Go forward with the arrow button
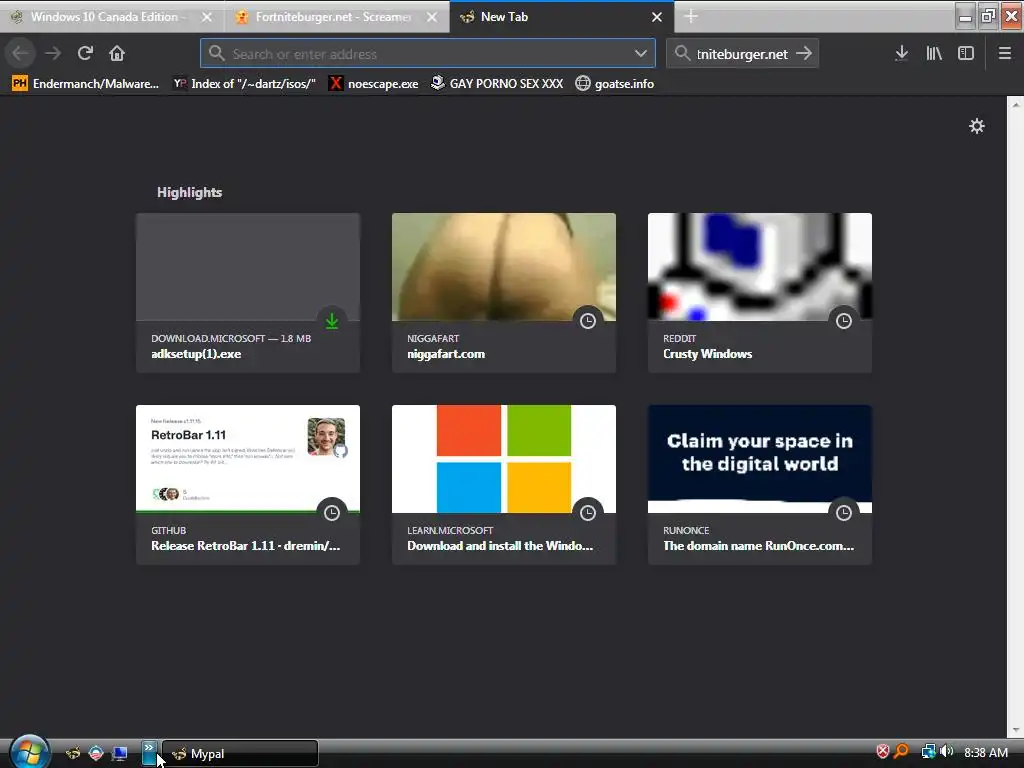This screenshot has height=768, width=1024. click(x=53, y=53)
